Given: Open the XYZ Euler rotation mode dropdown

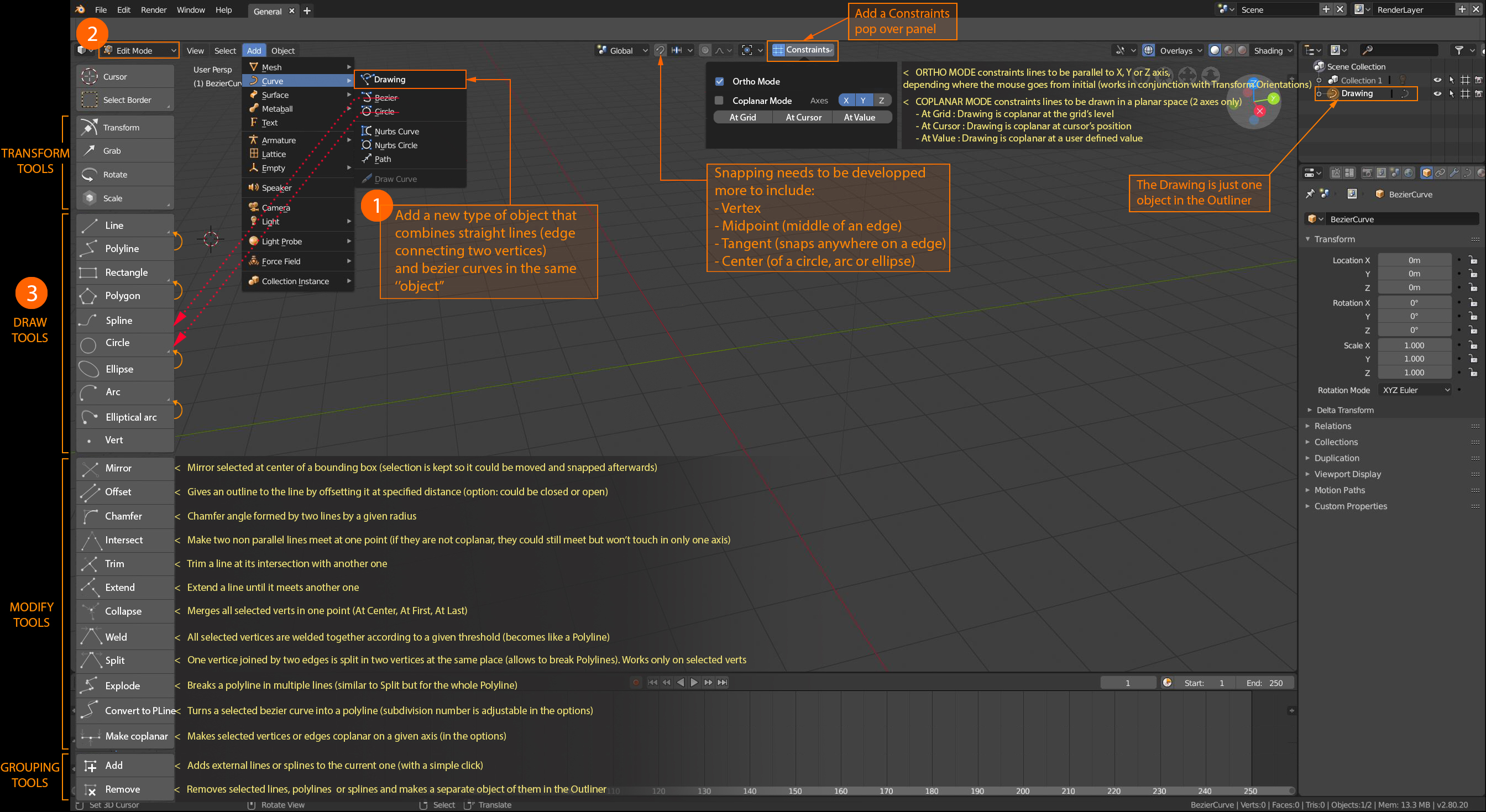Looking at the screenshot, I should tap(1415, 390).
